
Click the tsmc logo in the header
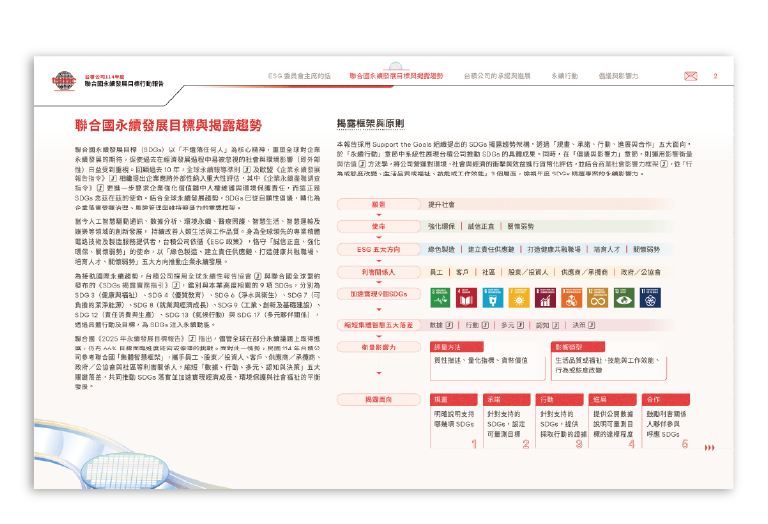pos(64,80)
